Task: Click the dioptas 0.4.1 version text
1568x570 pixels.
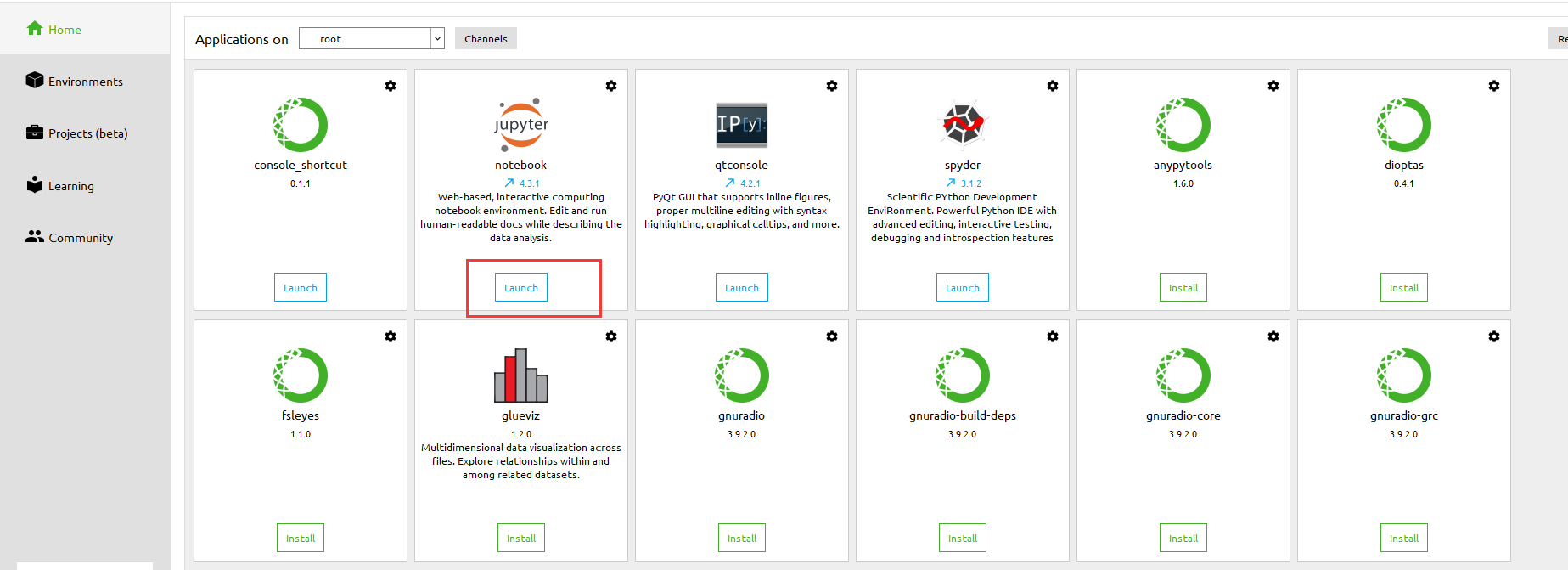Action: tap(1404, 183)
